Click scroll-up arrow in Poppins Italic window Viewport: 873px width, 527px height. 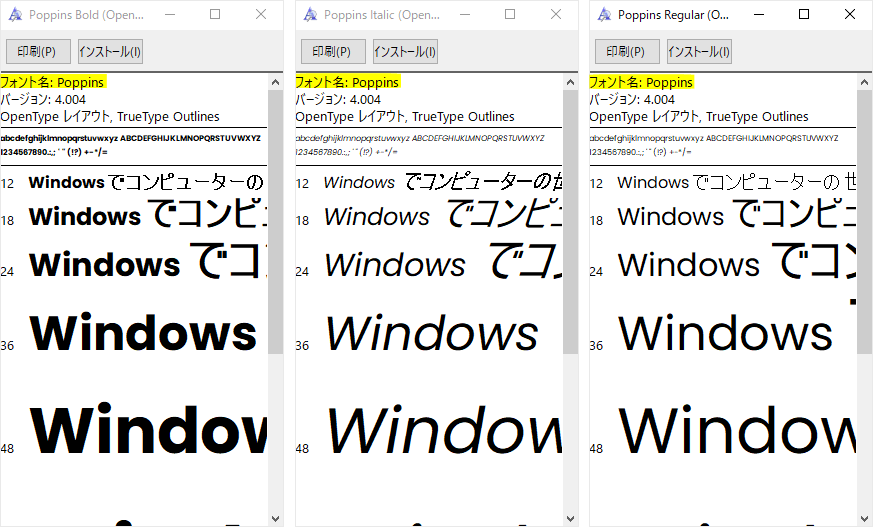pyautogui.click(x=570, y=82)
